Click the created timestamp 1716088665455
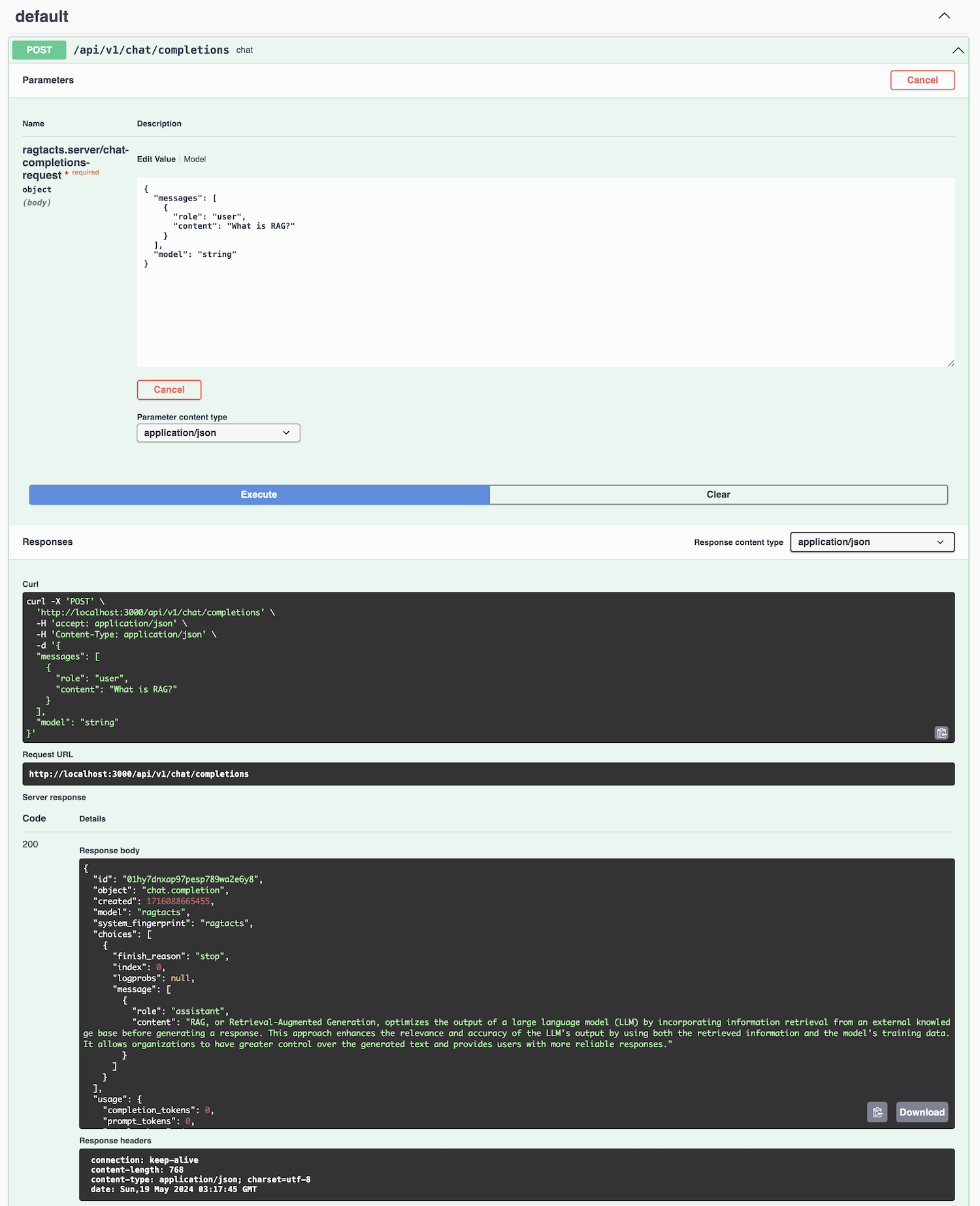The image size is (980, 1206). [x=178, y=902]
